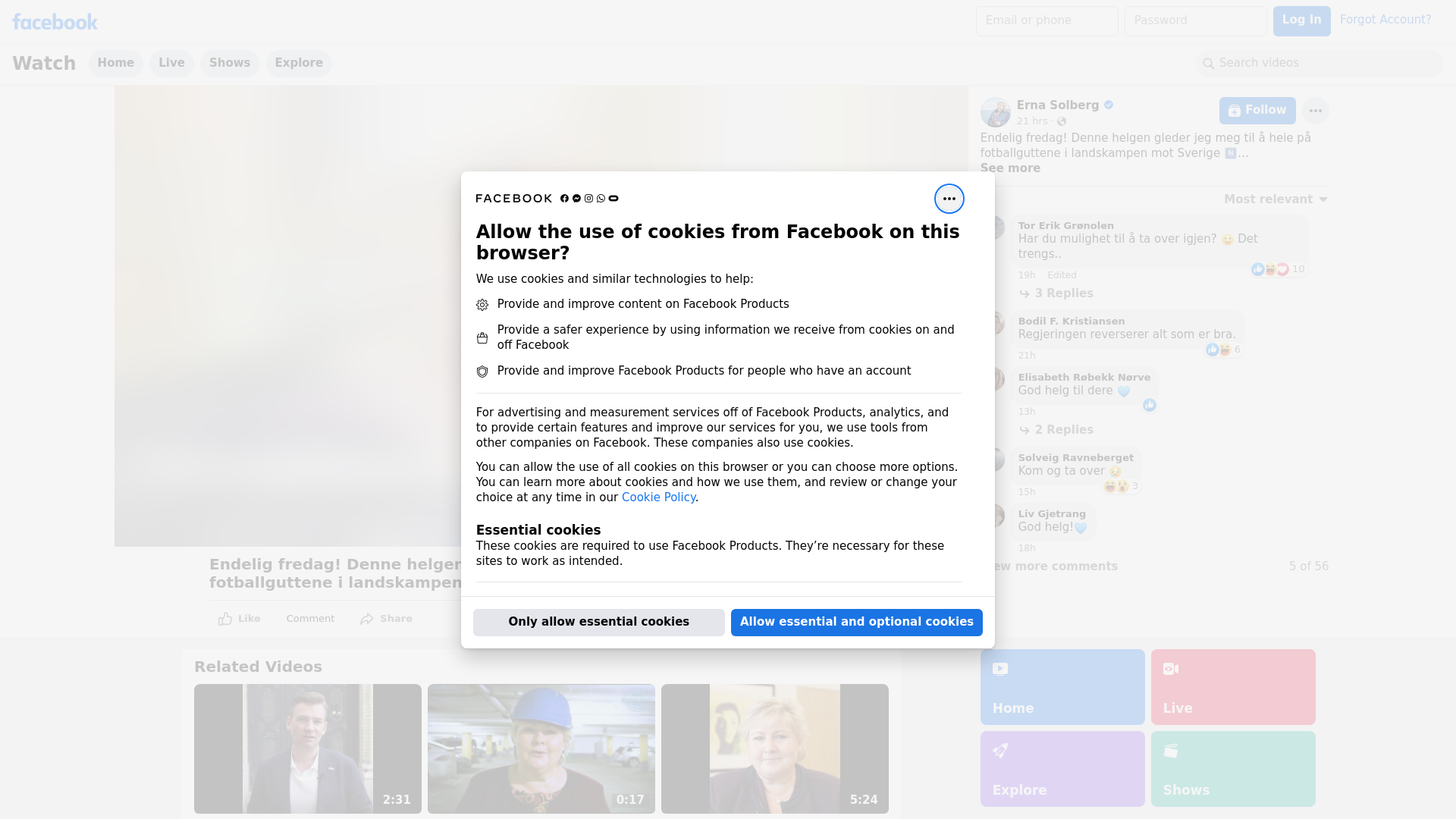
Task: Click the '5 of 56' comment count
Action: (1308, 566)
